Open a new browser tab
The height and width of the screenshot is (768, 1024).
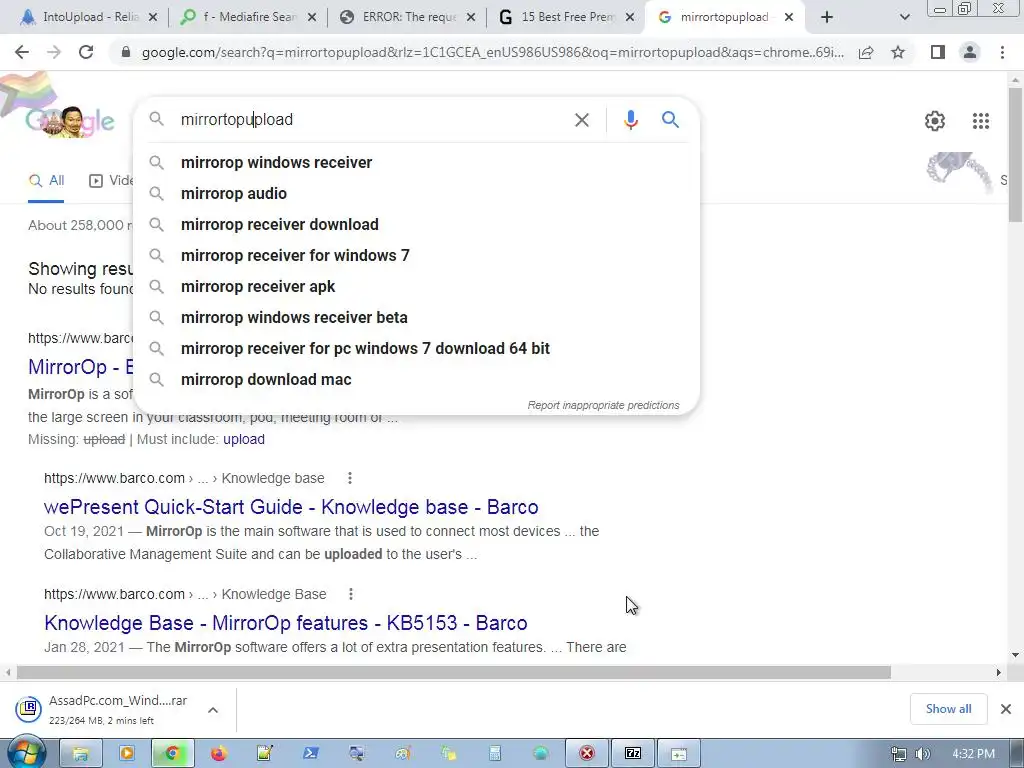pyautogui.click(x=827, y=17)
